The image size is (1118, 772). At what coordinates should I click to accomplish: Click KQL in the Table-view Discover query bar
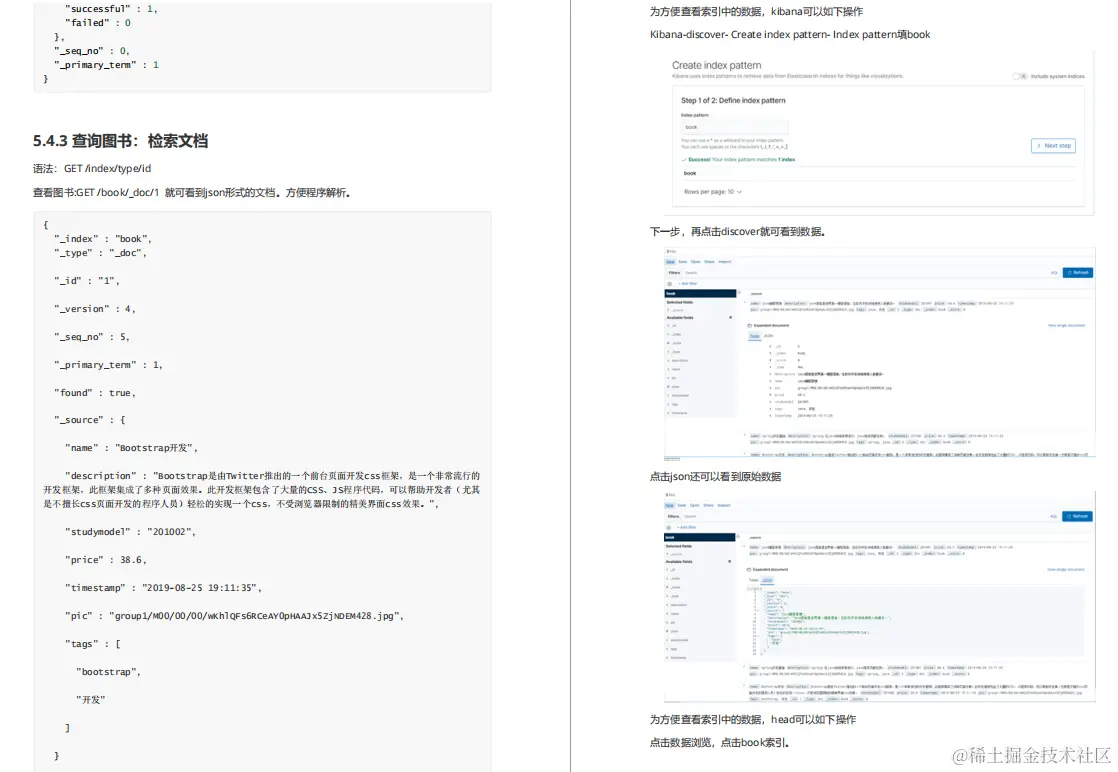[1053, 272]
